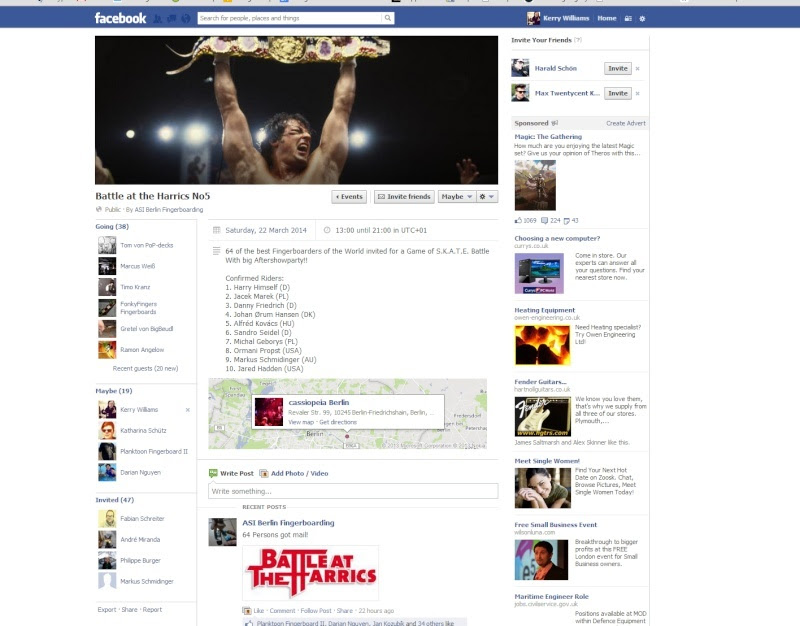Click the Add Photo / Video icon

tap(264, 473)
